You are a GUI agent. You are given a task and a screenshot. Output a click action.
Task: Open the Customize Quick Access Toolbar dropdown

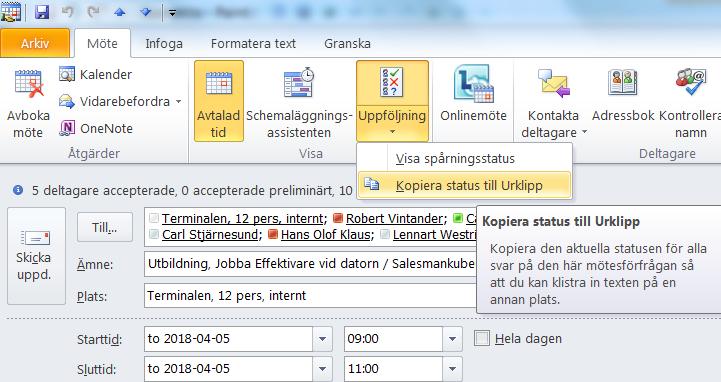[172, 13]
